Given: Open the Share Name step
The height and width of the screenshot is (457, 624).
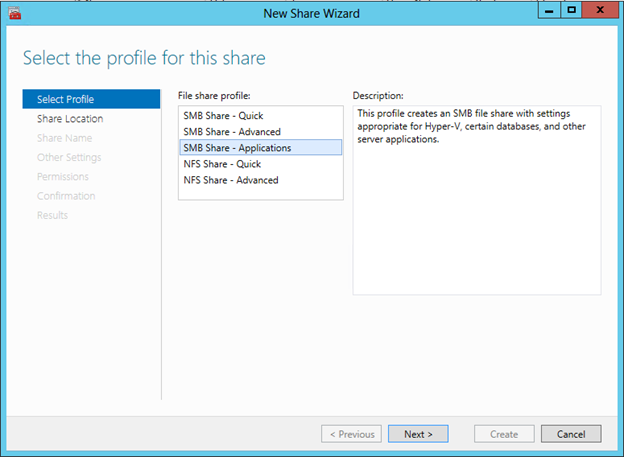Looking at the screenshot, I should (x=64, y=138).
